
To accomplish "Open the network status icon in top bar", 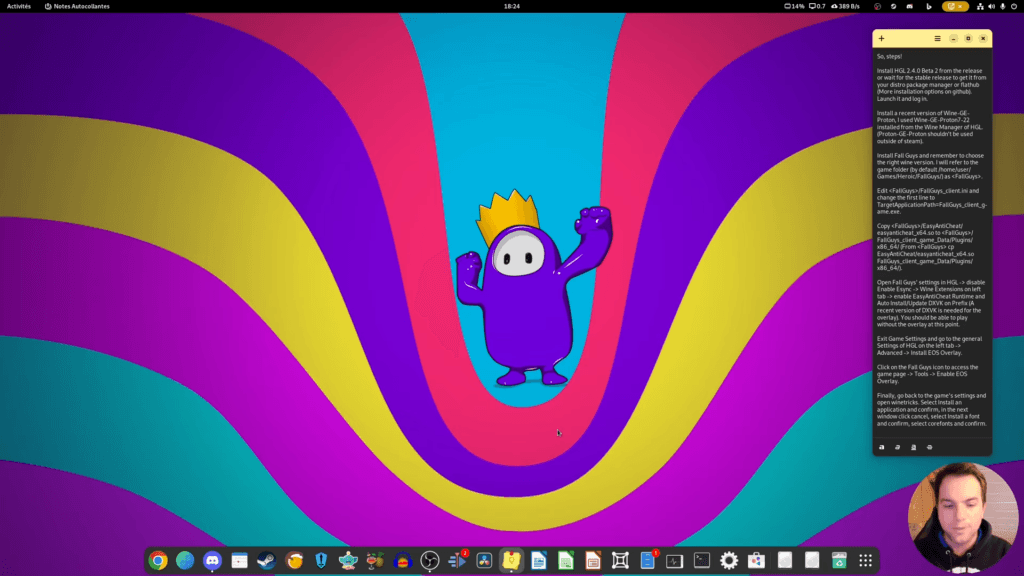I will click(x=980, y=6).
